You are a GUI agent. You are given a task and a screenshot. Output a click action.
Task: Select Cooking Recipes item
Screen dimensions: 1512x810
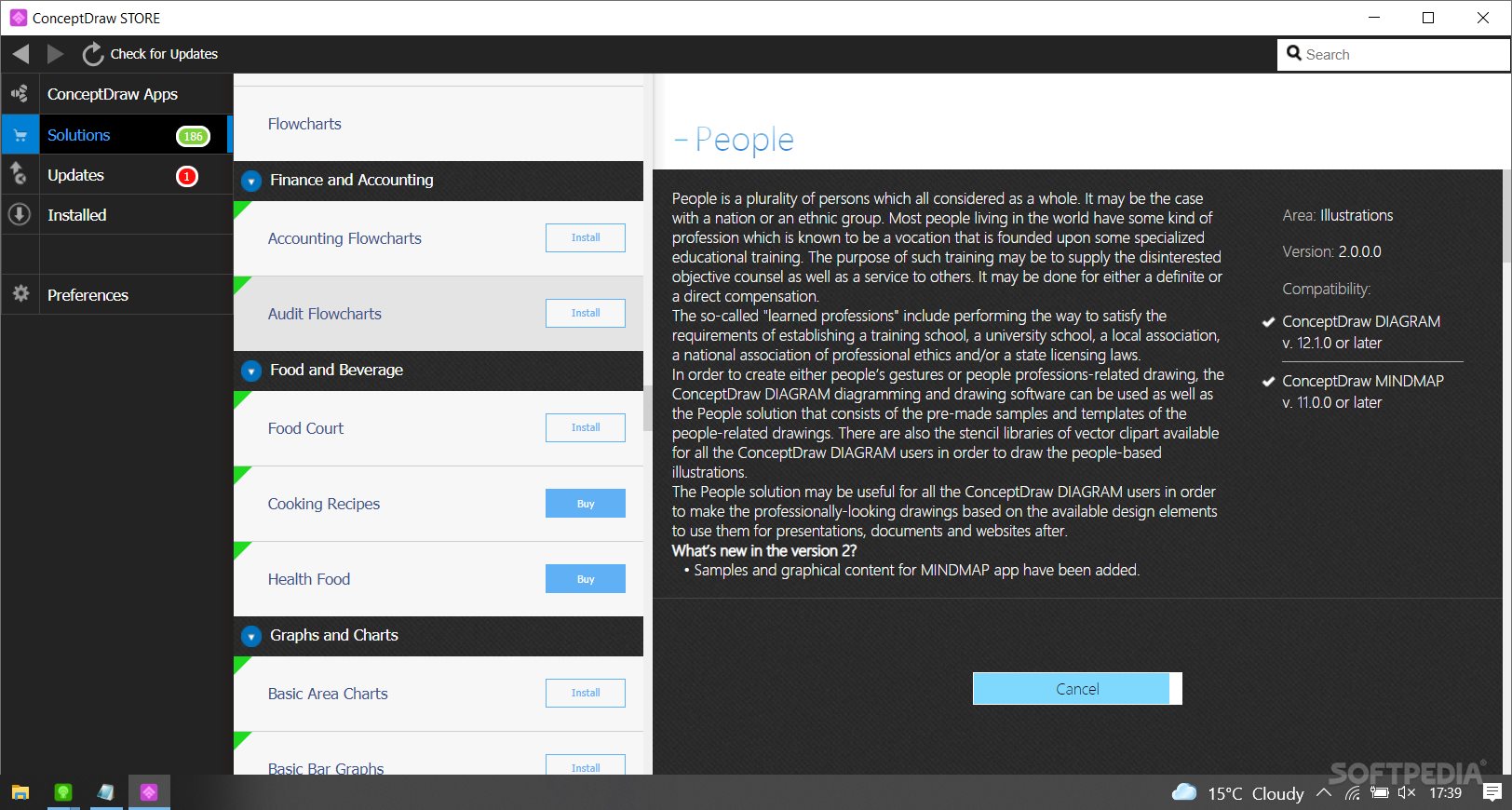pos(324,504)
